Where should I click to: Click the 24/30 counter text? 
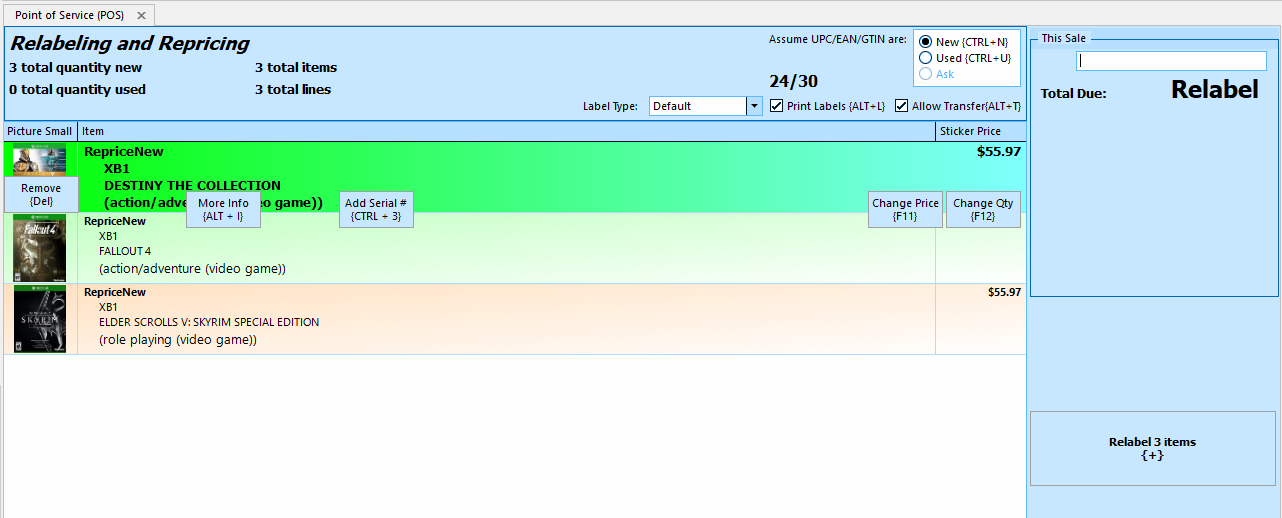pos(793,82)
